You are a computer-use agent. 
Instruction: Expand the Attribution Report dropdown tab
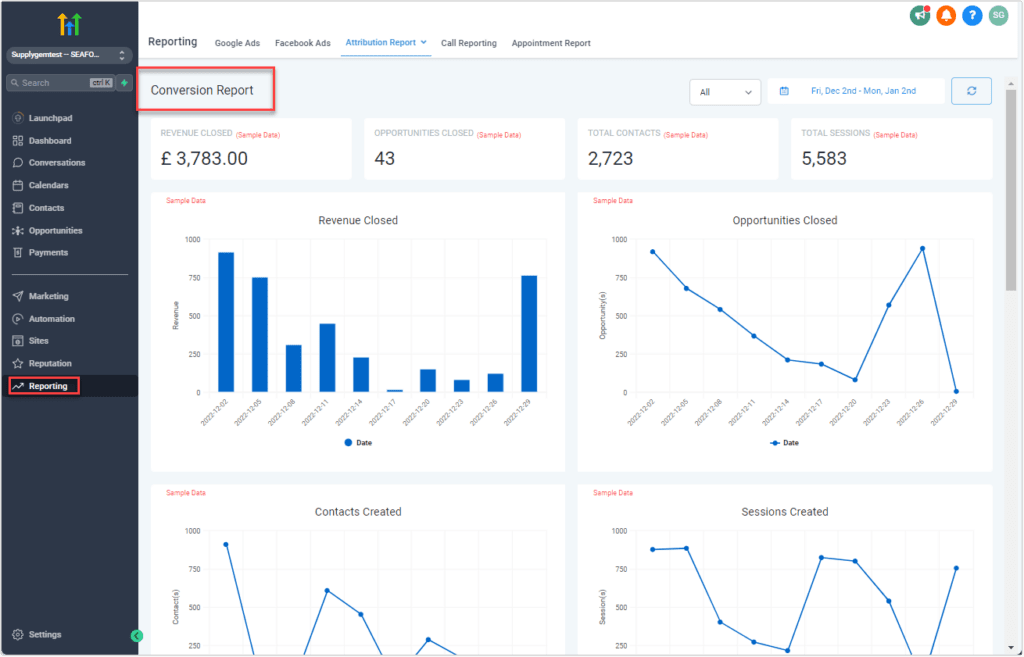point(386,42)
